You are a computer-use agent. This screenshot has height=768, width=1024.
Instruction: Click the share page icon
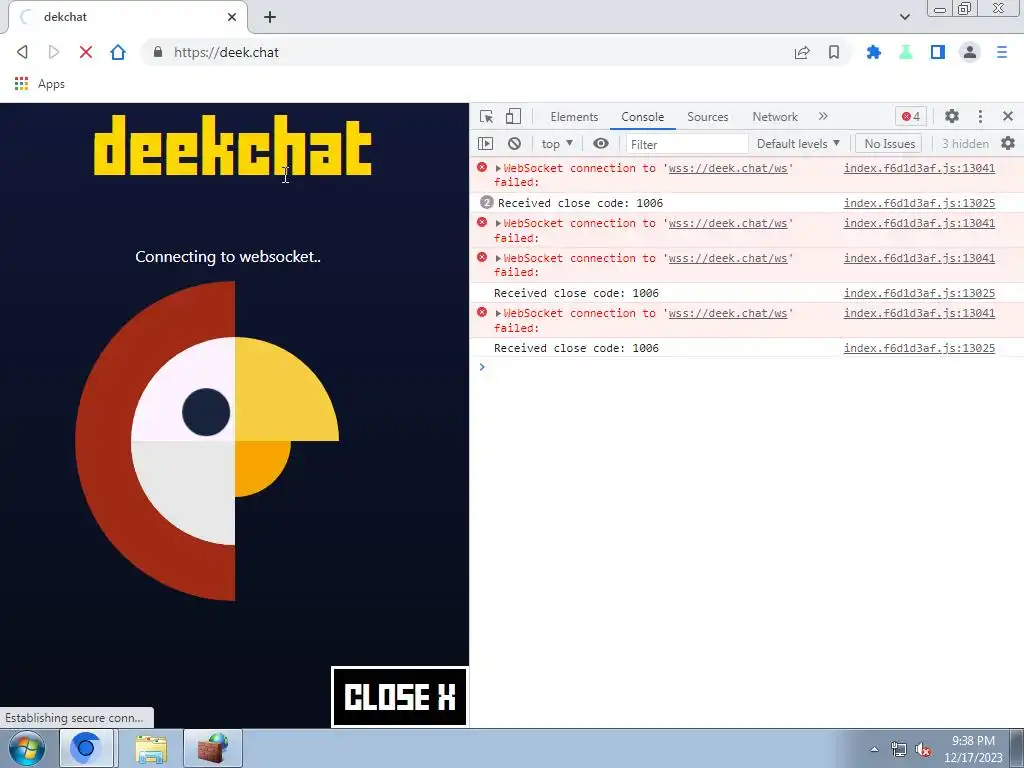802,52
